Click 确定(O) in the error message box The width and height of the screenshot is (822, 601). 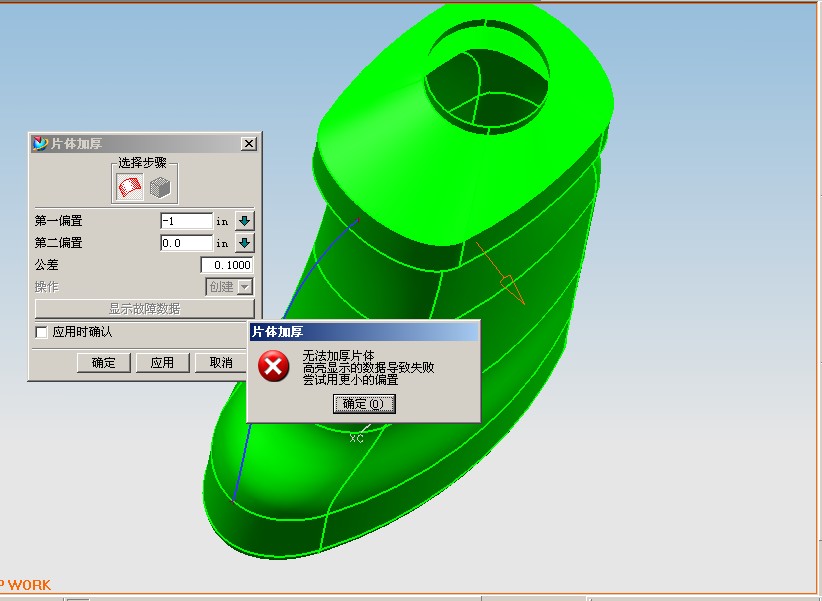click(x=364, y=404)
